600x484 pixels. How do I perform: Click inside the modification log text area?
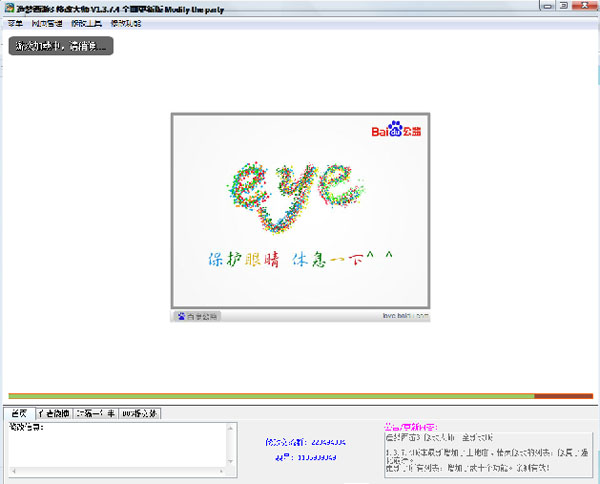point(118,445)
